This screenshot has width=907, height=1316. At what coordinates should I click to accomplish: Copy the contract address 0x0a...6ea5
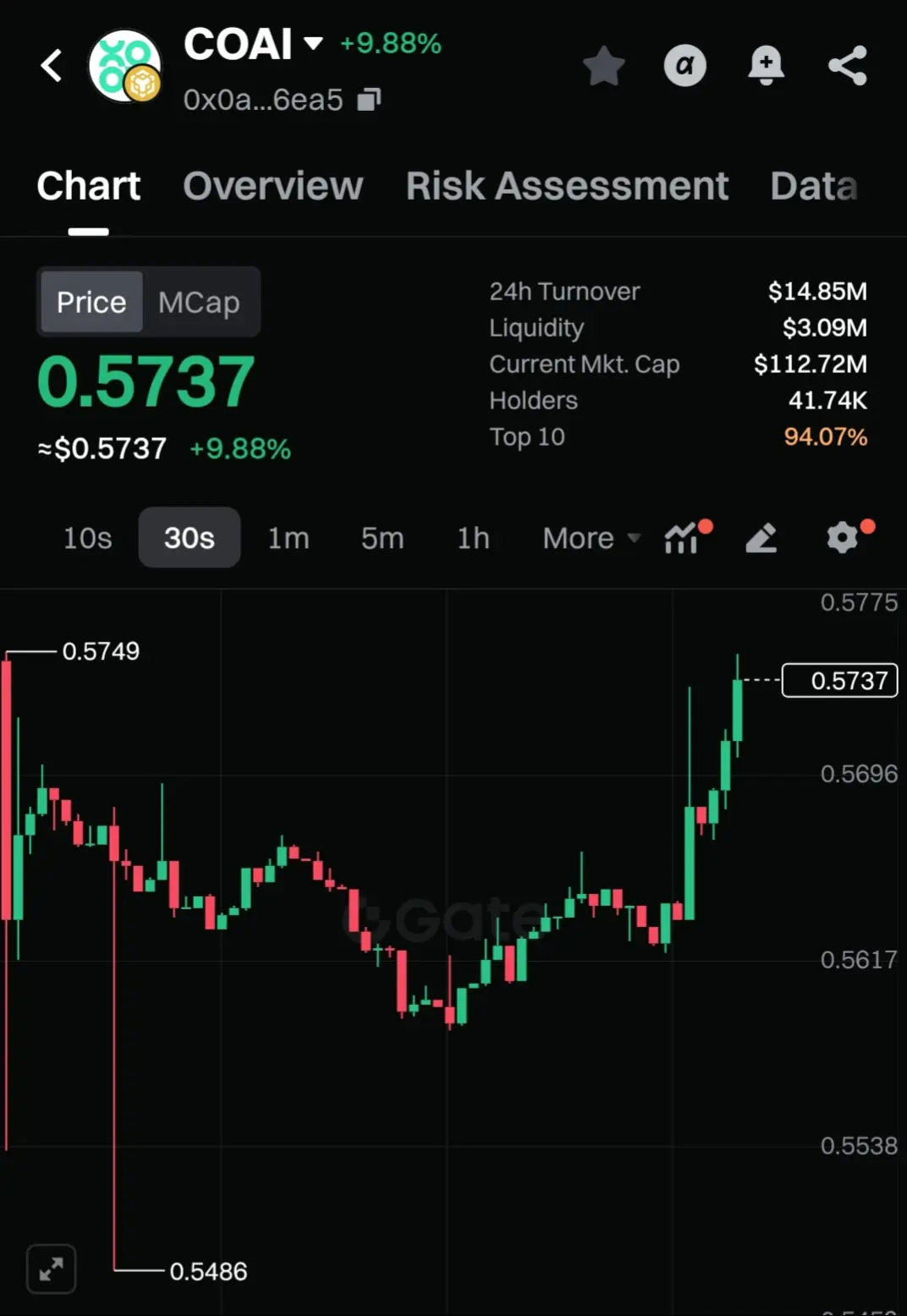tap(369, 100)
